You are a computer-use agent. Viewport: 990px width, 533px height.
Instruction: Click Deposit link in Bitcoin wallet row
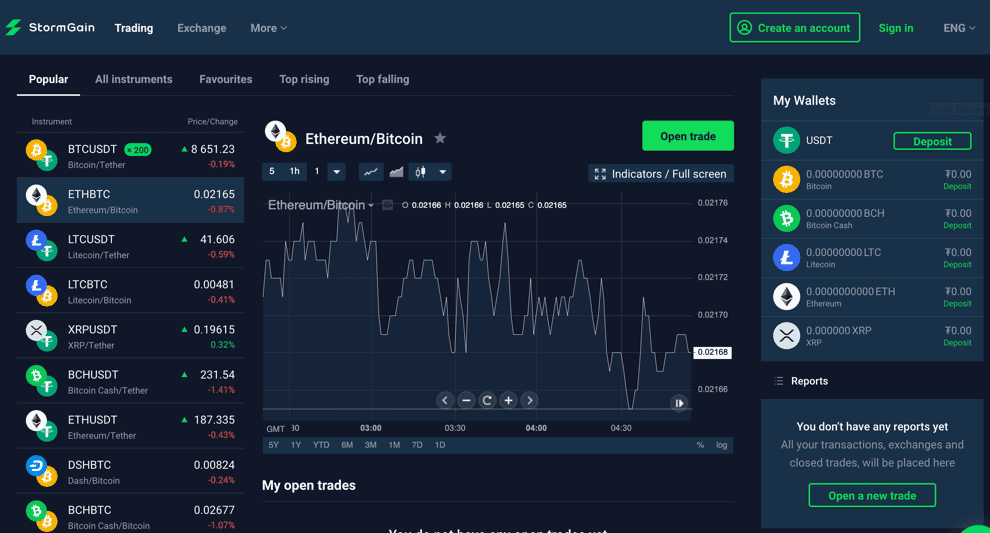point(957,186)
